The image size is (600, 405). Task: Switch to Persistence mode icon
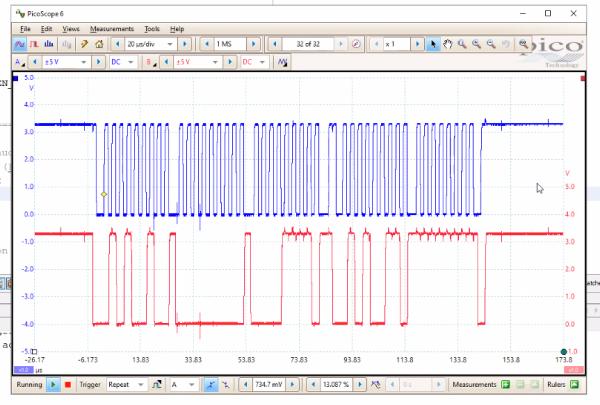34,44
